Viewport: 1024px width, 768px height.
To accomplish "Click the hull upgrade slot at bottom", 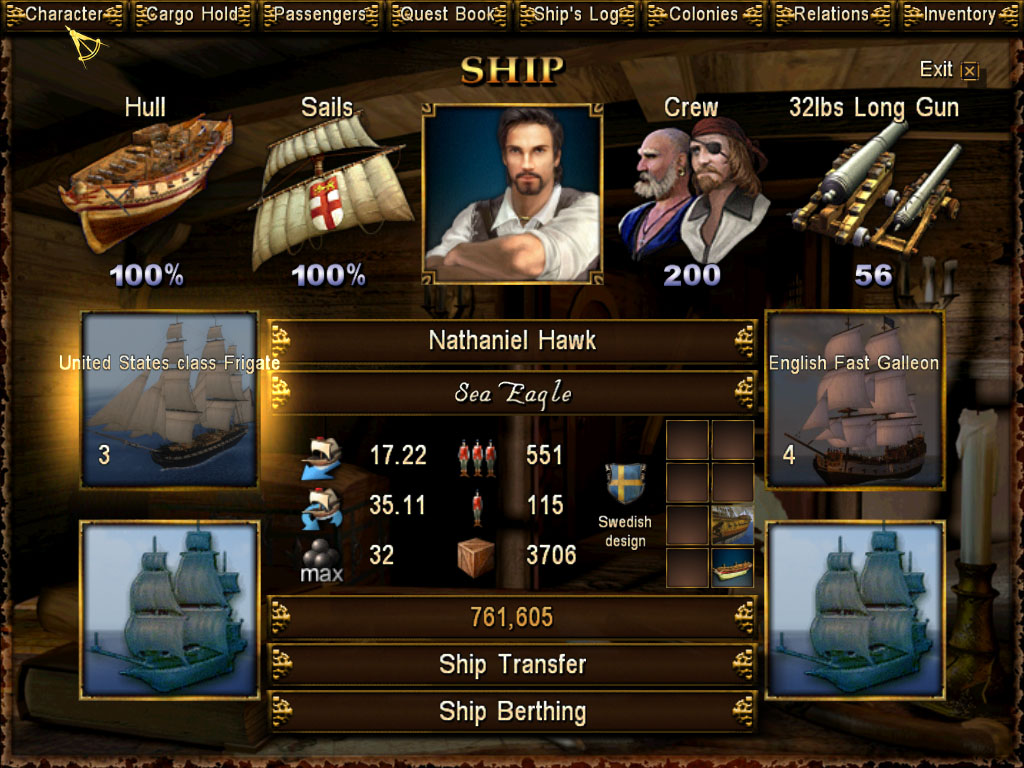I will point(732,568).
